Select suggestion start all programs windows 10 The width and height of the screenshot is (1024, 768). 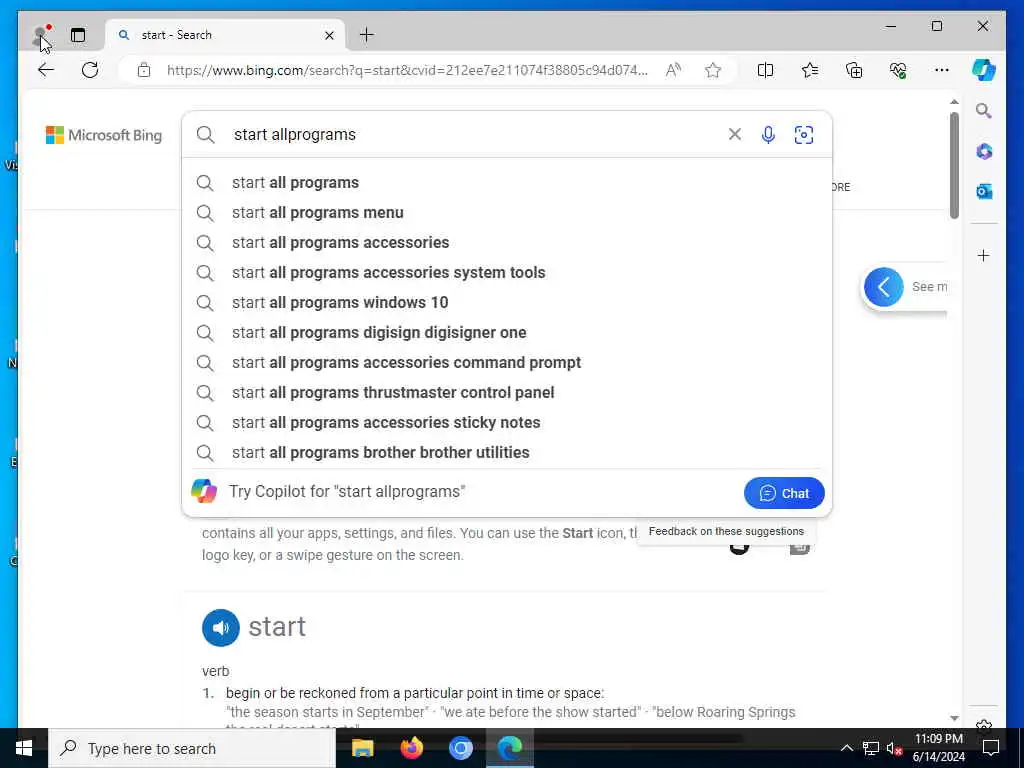(340, 303)
